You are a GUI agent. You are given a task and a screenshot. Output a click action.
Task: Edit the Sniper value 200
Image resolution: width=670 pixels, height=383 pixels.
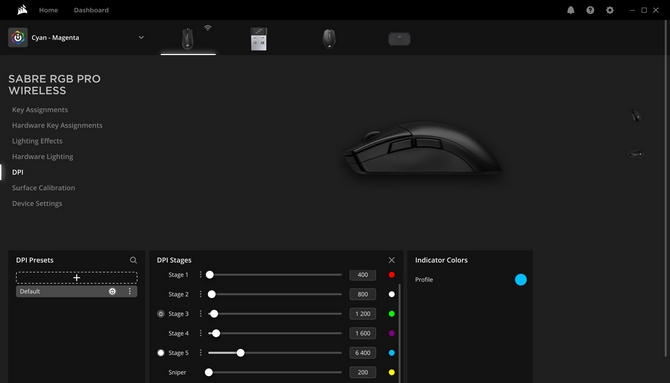[x=363, y=372]
